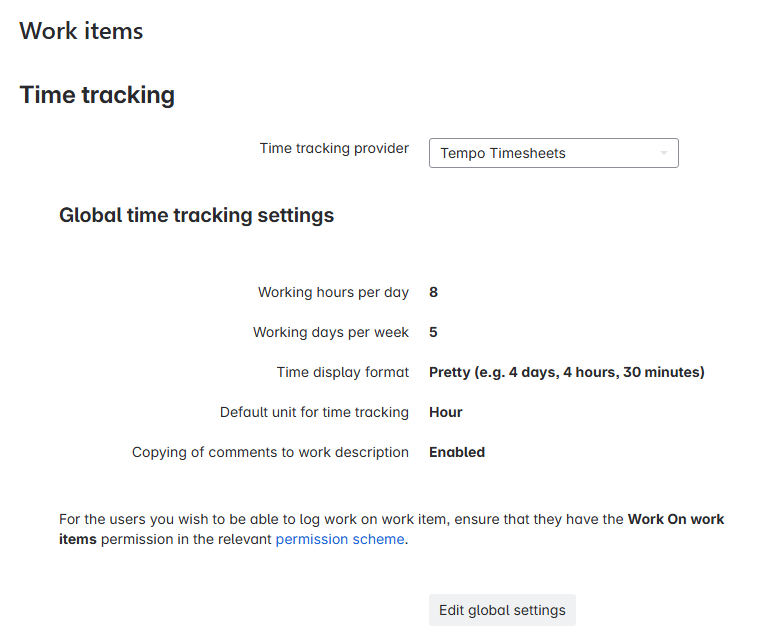The image size is (778, 643).
Task: Select the working days value 5
Action: [x=434, y=332]
